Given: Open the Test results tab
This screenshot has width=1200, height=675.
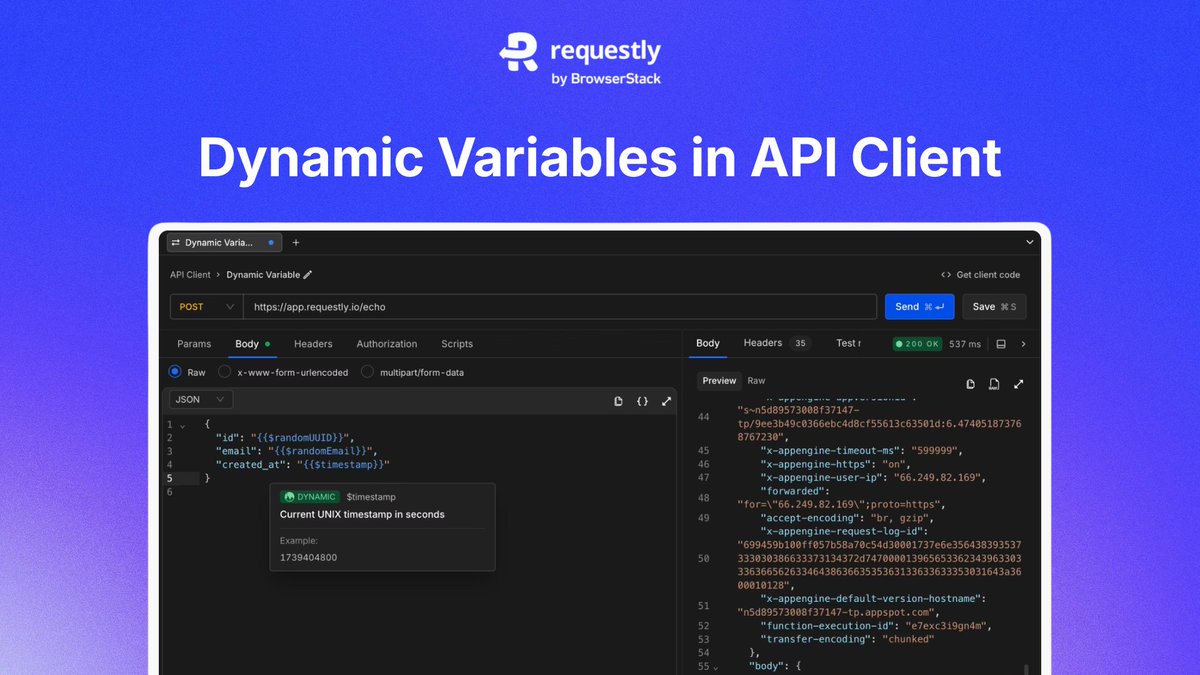Looking at the screenshot, I should [847, 343].
